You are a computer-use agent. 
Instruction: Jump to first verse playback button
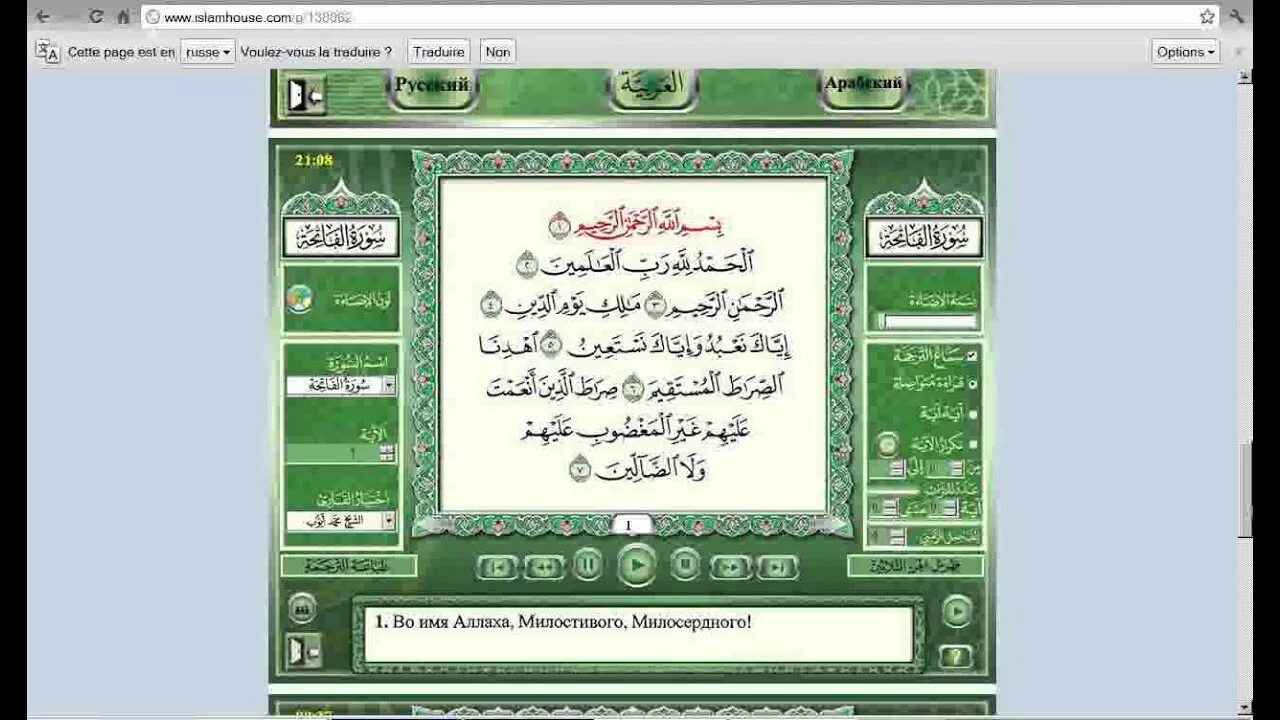497,567
